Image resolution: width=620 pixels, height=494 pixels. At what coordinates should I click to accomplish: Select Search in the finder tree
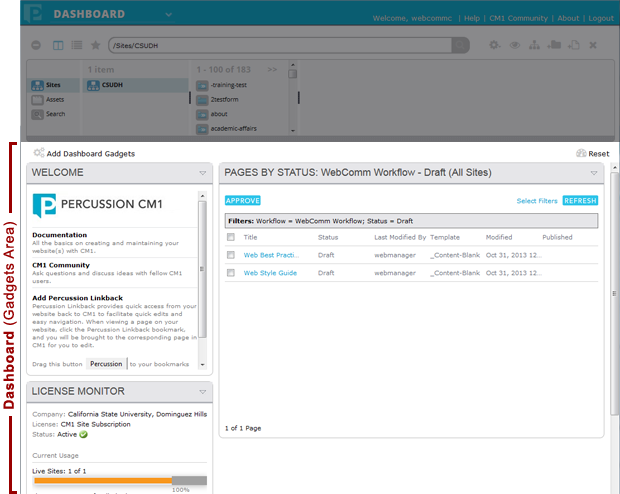tap(48, 114)
